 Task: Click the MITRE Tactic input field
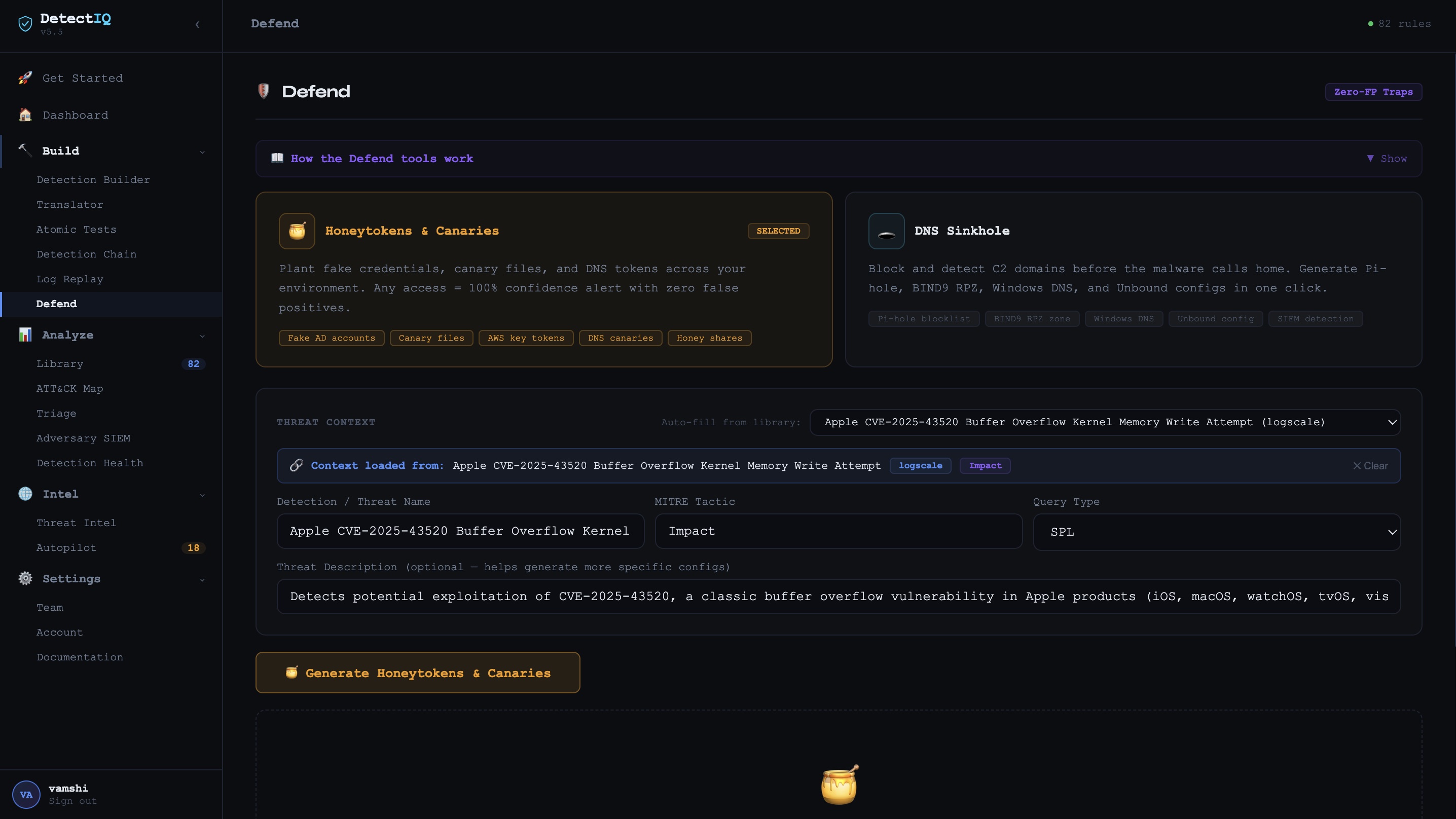838,531
